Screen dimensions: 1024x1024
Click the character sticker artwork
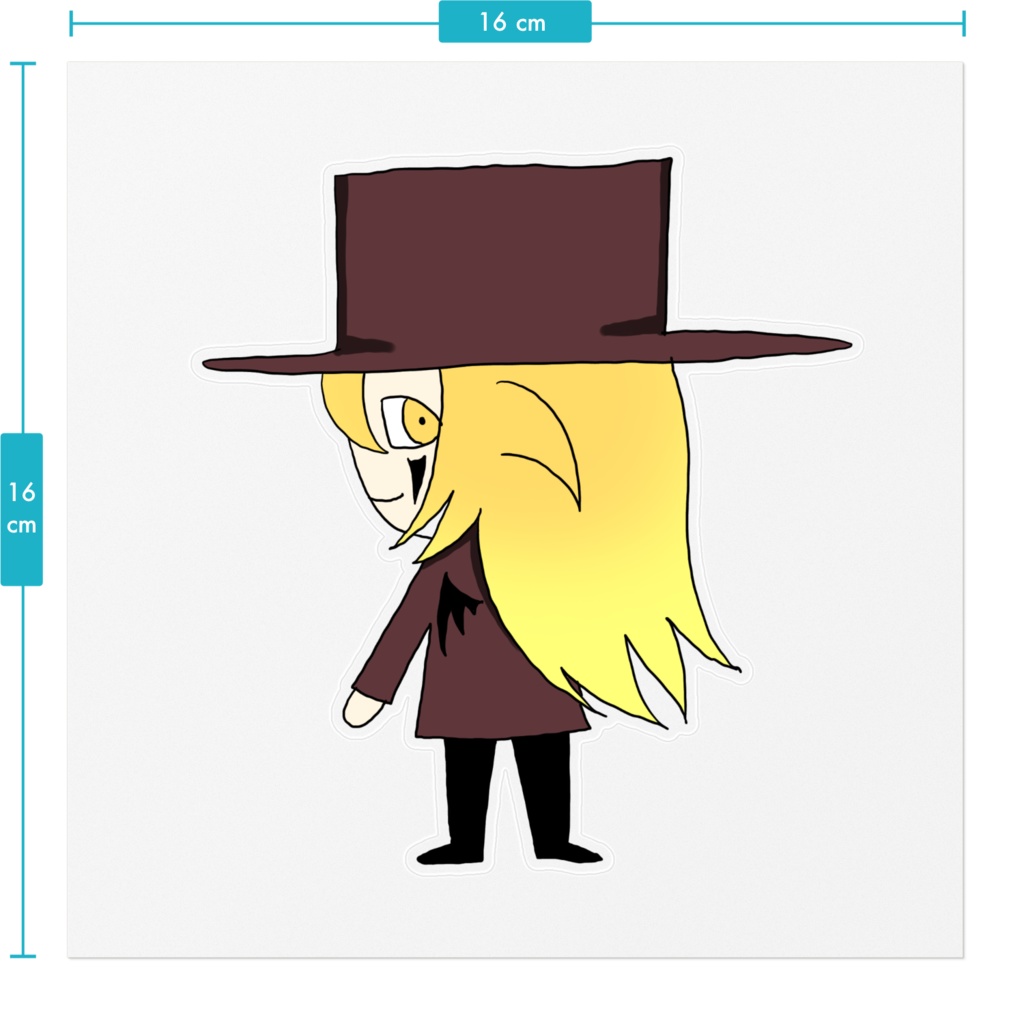(x=526, y=511)
